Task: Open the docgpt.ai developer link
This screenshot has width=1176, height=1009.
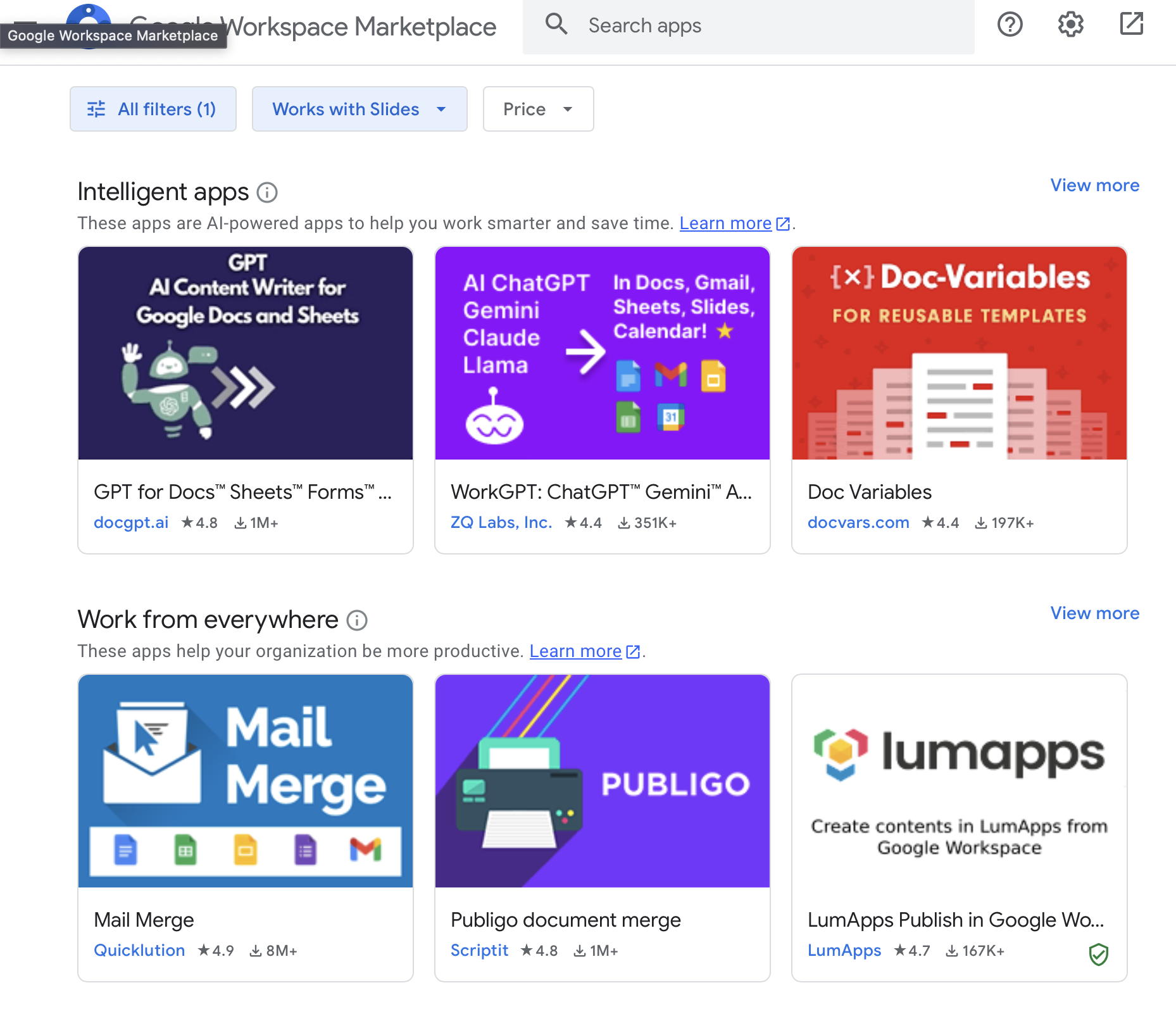Action: pyautogui.click(x=131, y=523)
